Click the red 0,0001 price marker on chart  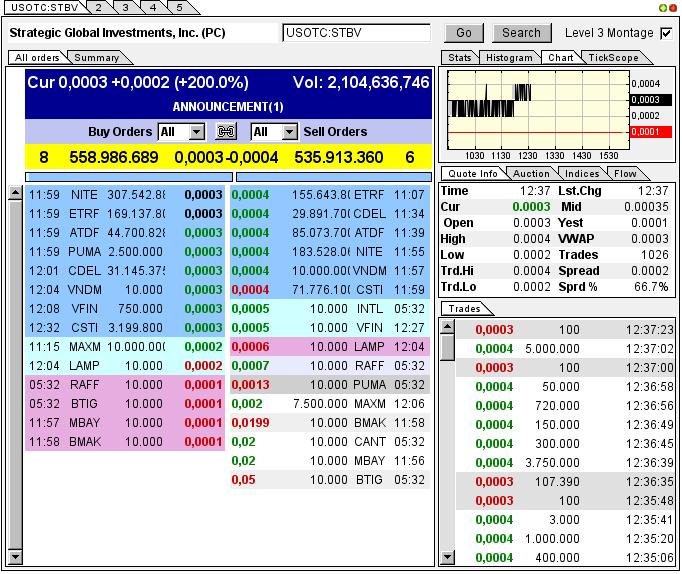(x=651, y=132)
